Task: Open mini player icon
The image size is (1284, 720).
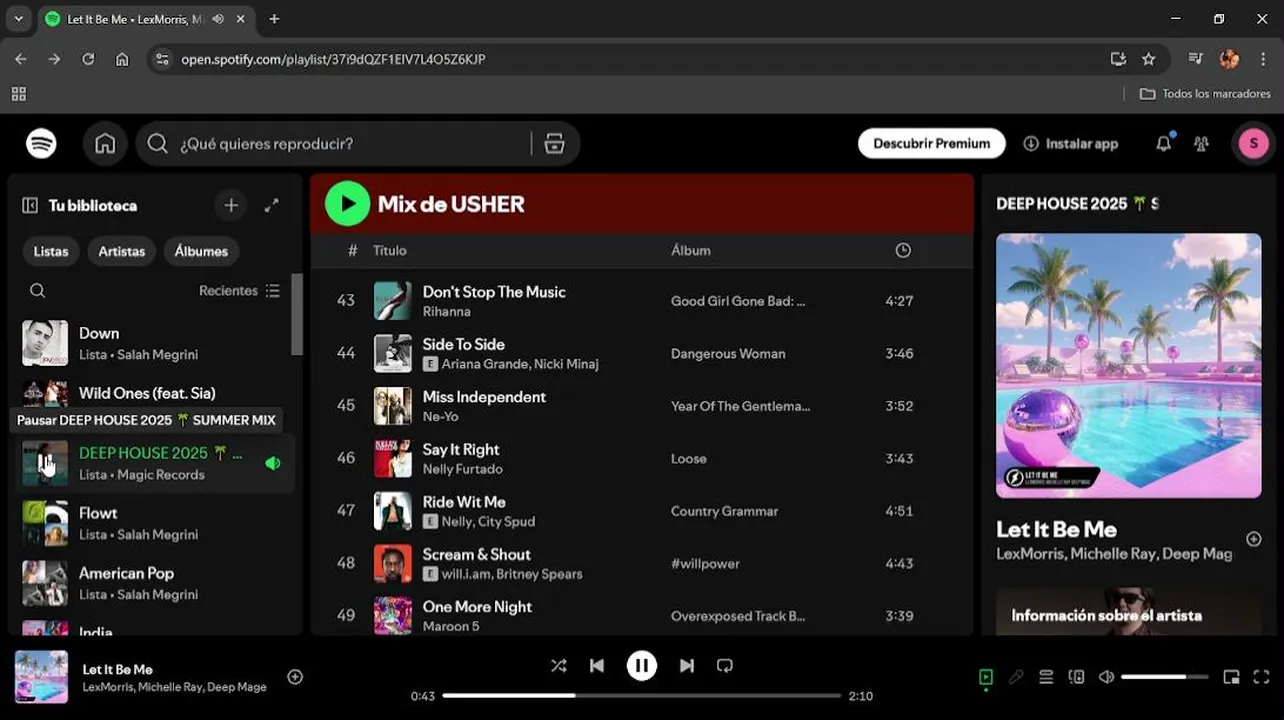Action: tap(1231, 677)
